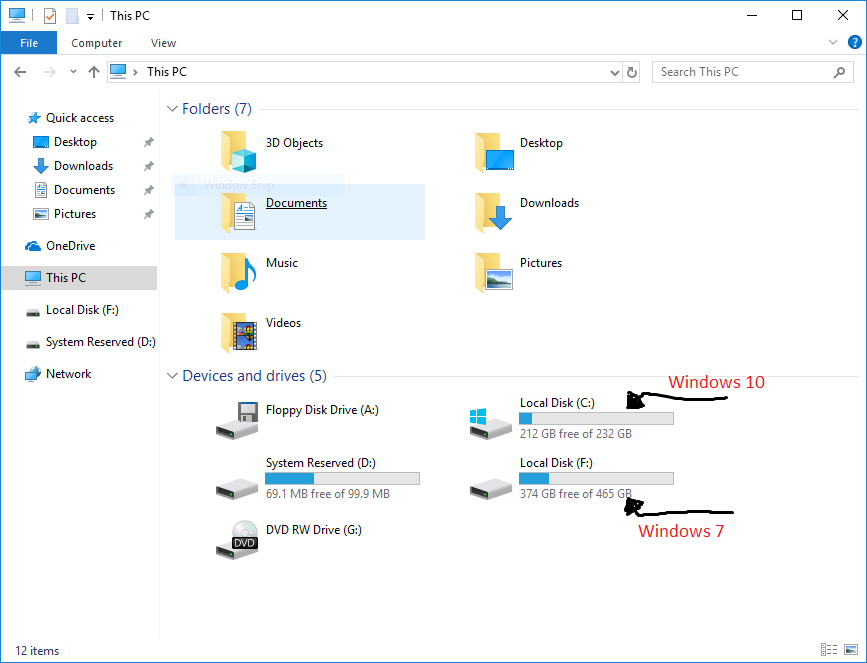Go forward with the Forward arrow

click(50, 72)
